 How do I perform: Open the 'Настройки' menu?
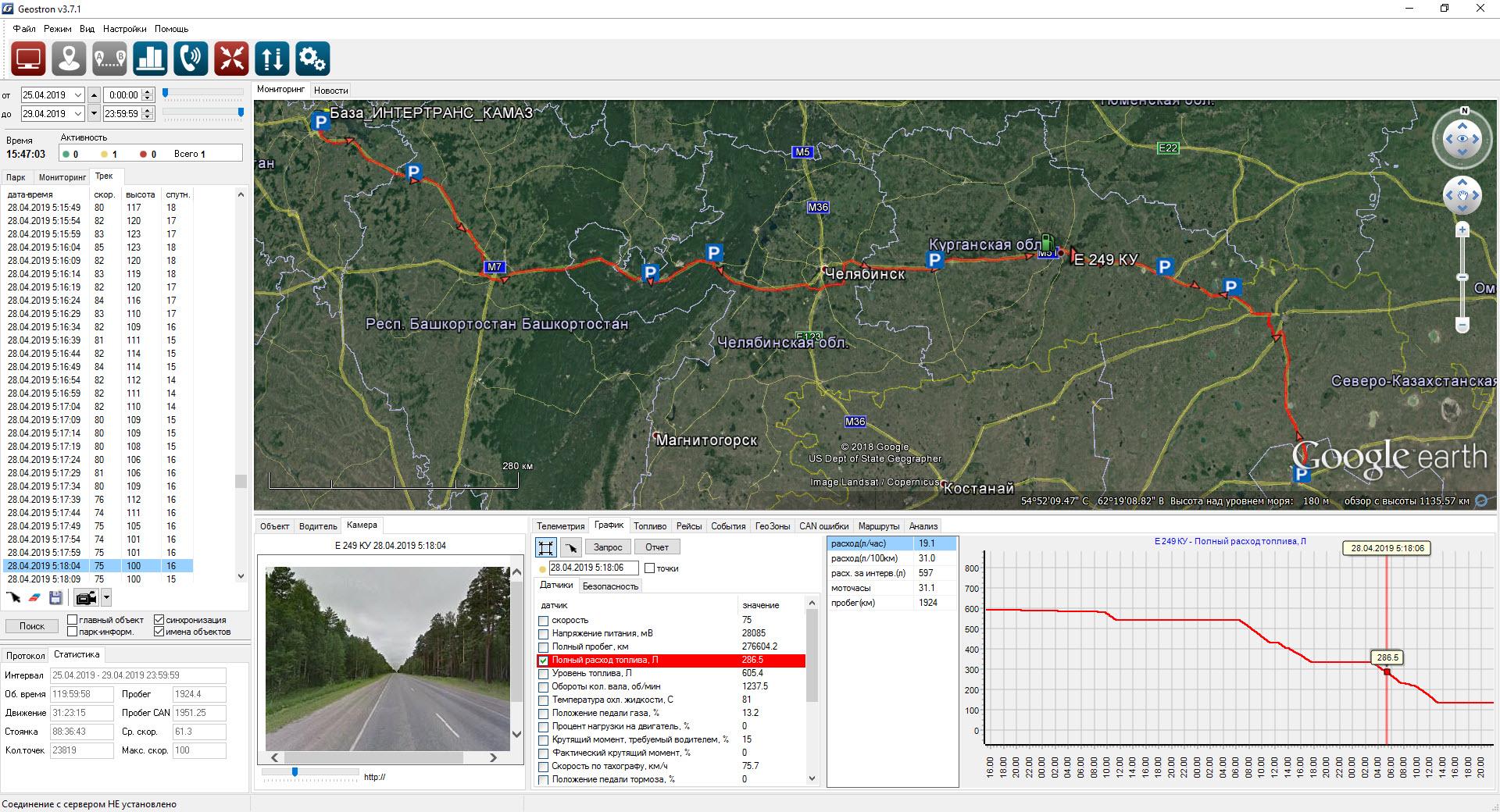(124, 29)
